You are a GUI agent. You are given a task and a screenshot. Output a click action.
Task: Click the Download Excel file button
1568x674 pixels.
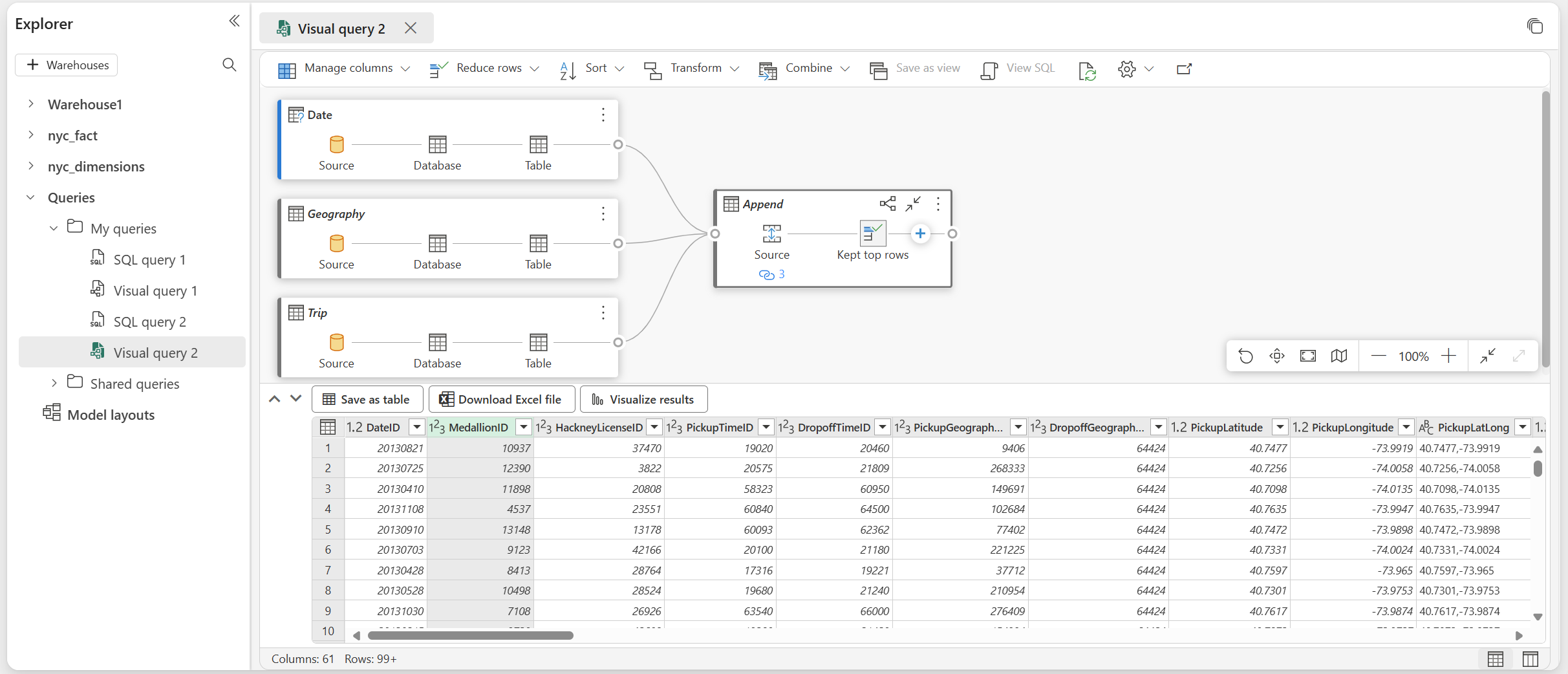tap(501, 399)
